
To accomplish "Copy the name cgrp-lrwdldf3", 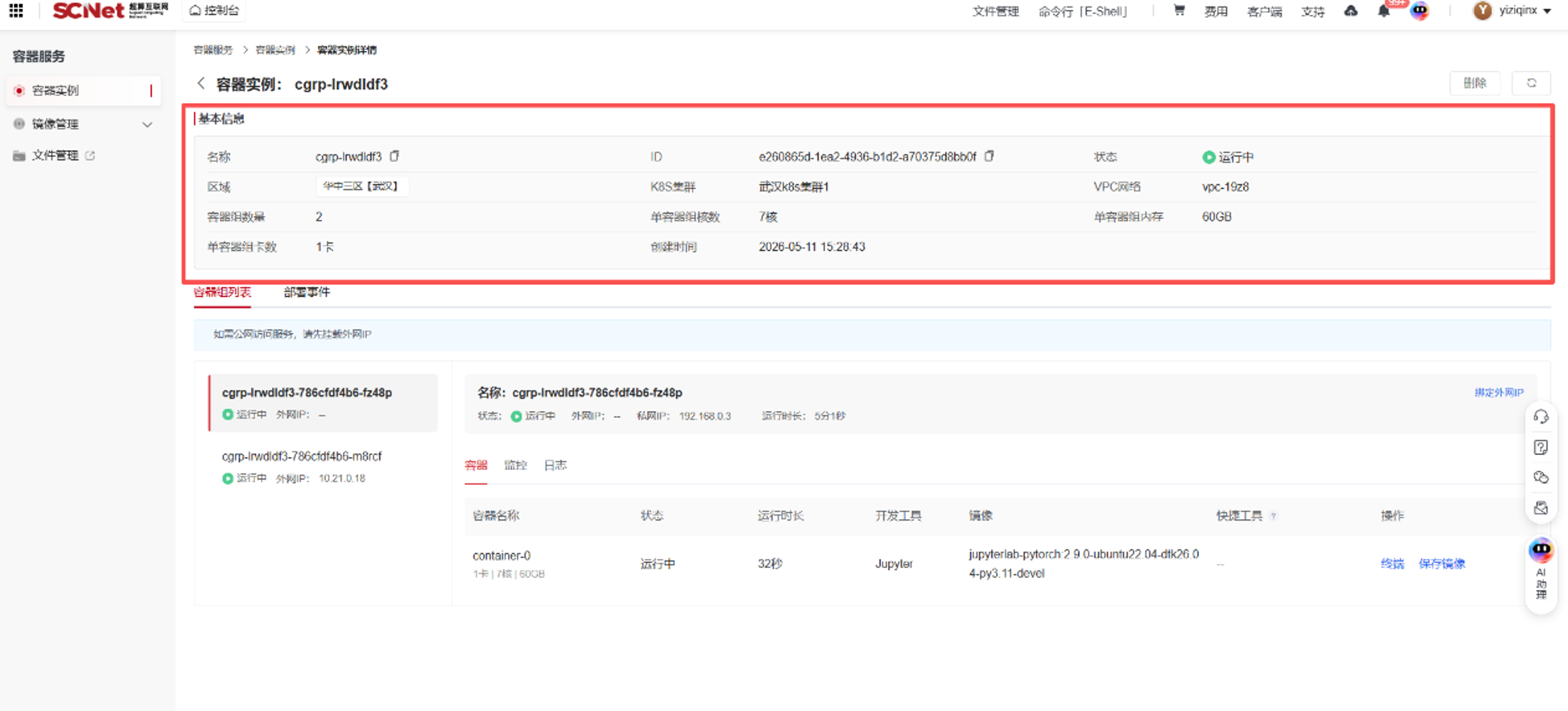I will tap(395, 156).
